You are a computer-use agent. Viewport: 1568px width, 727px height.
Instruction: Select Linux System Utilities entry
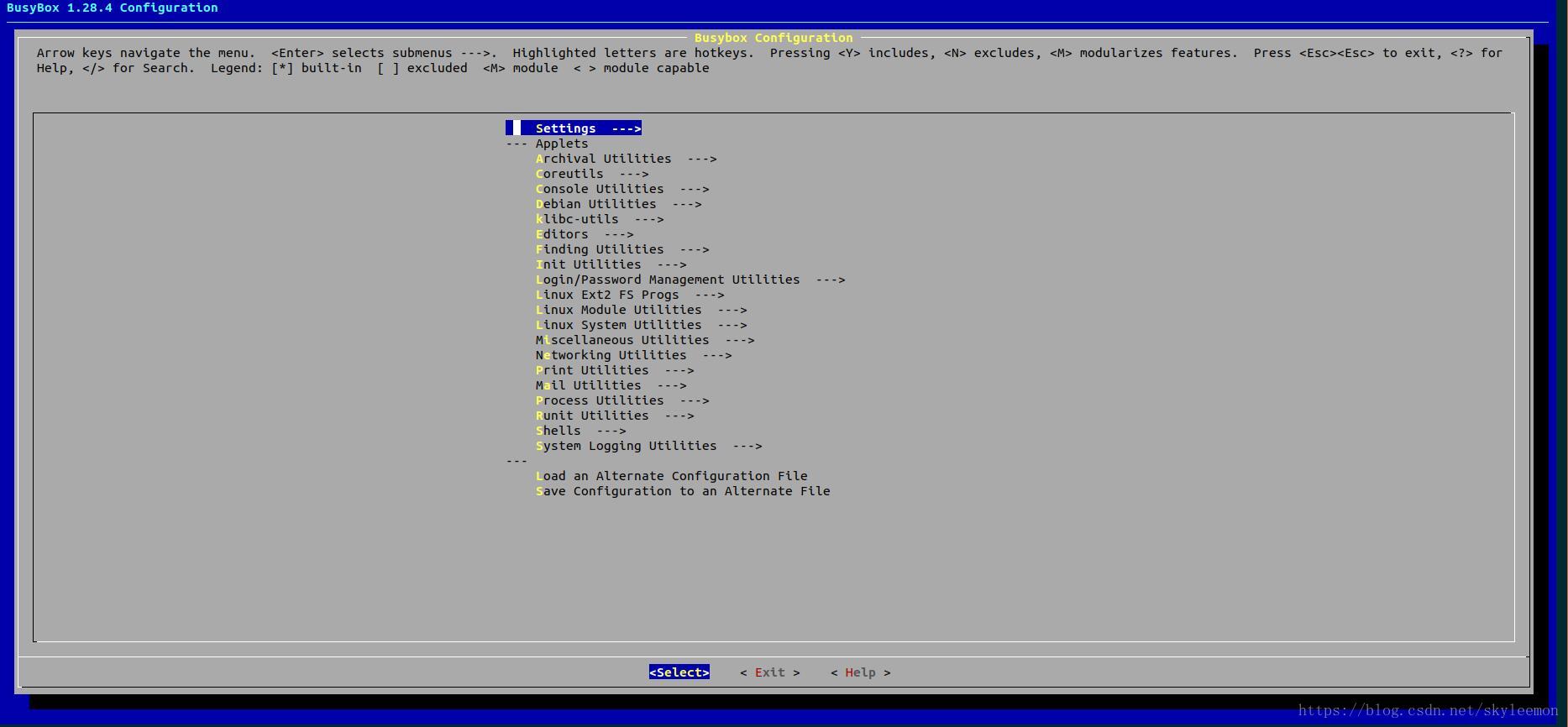tap(642, 325)
